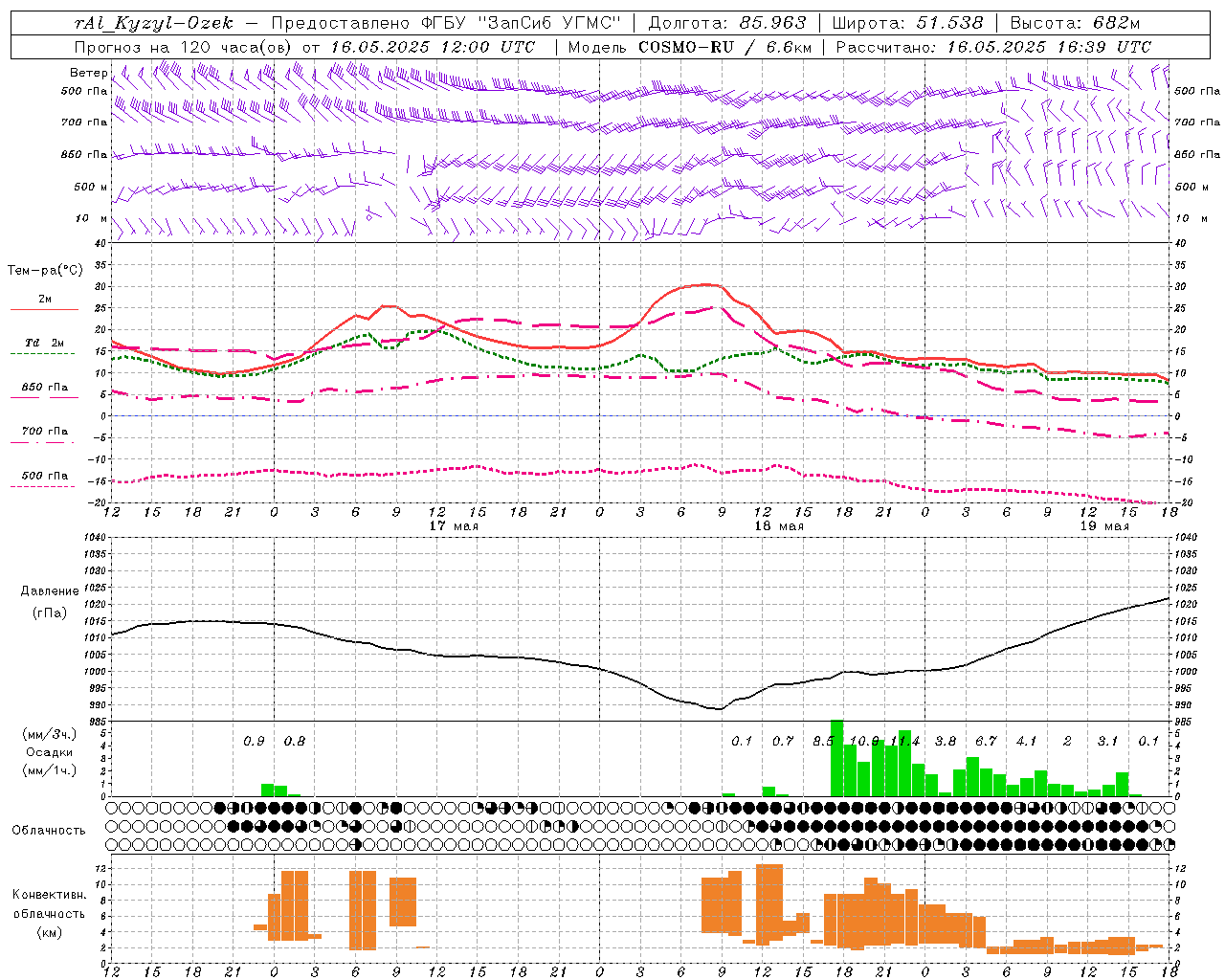Image resolution: width=1225 pixels, height=980 pixels.
Task: Click the tallest green precipitation bar near 8.5
Action: 836,758
